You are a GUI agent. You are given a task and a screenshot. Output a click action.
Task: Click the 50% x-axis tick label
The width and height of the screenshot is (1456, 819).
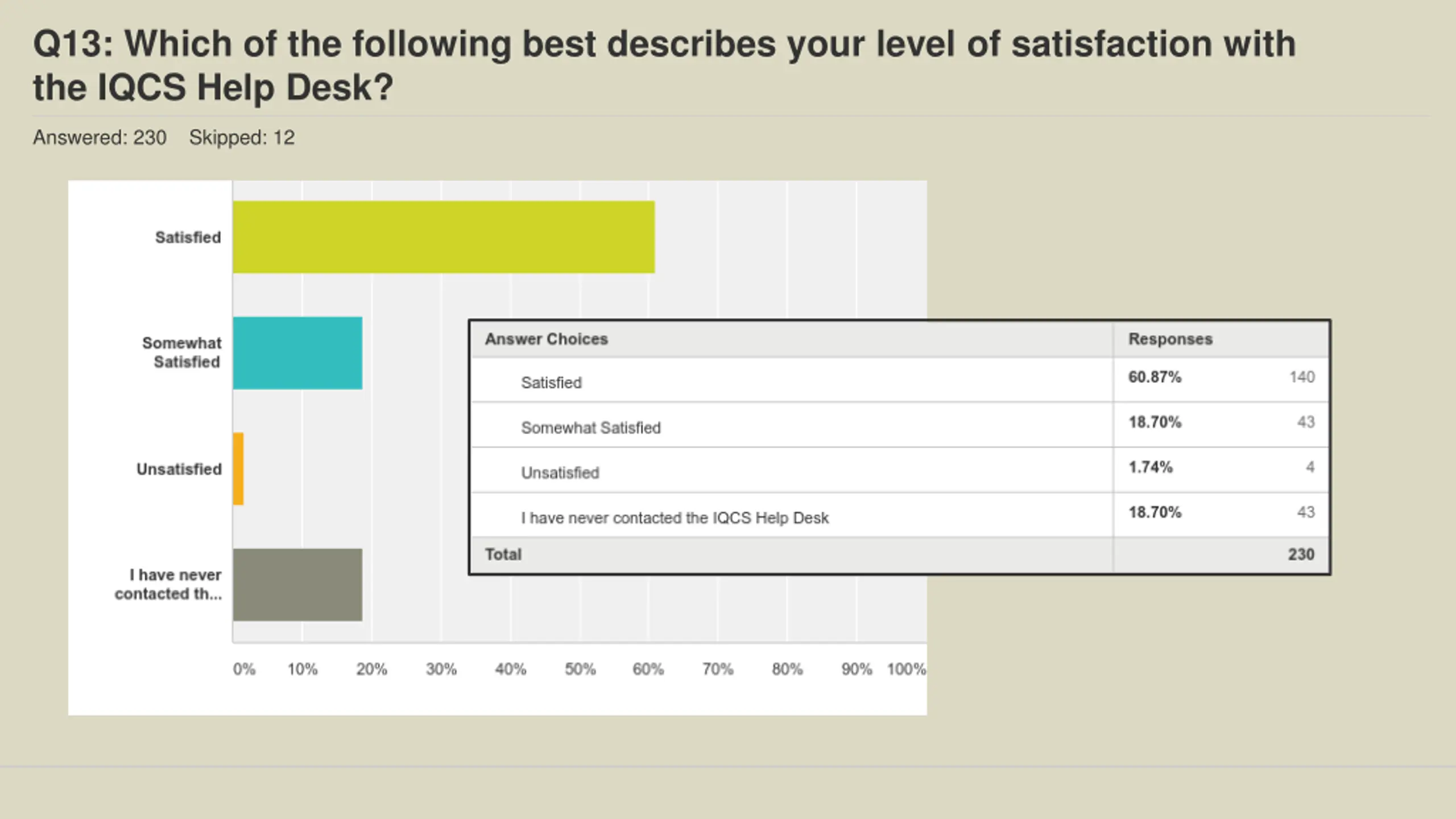point(580,669)
